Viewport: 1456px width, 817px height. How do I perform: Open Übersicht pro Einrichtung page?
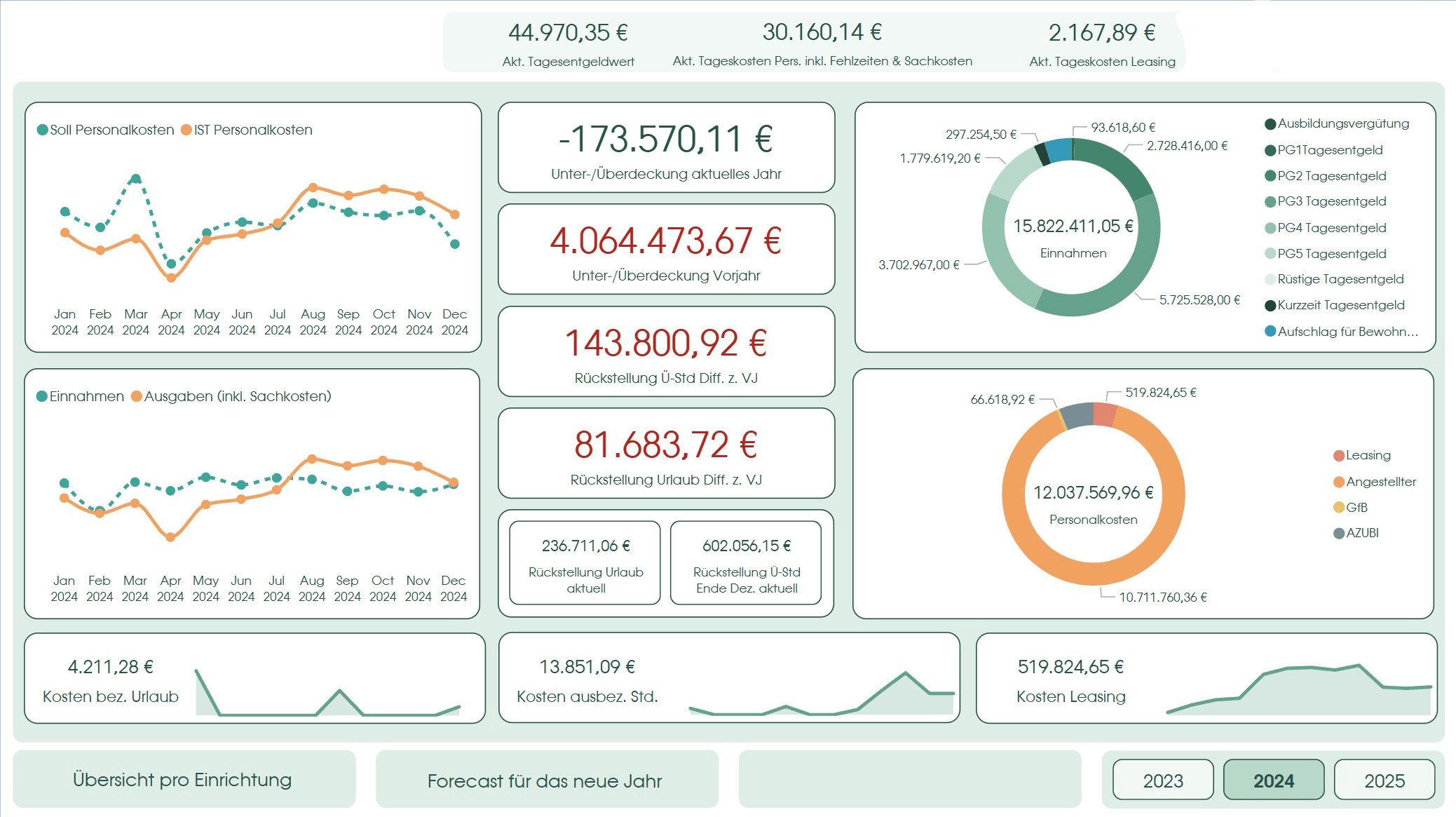click(x=183, y=779)
